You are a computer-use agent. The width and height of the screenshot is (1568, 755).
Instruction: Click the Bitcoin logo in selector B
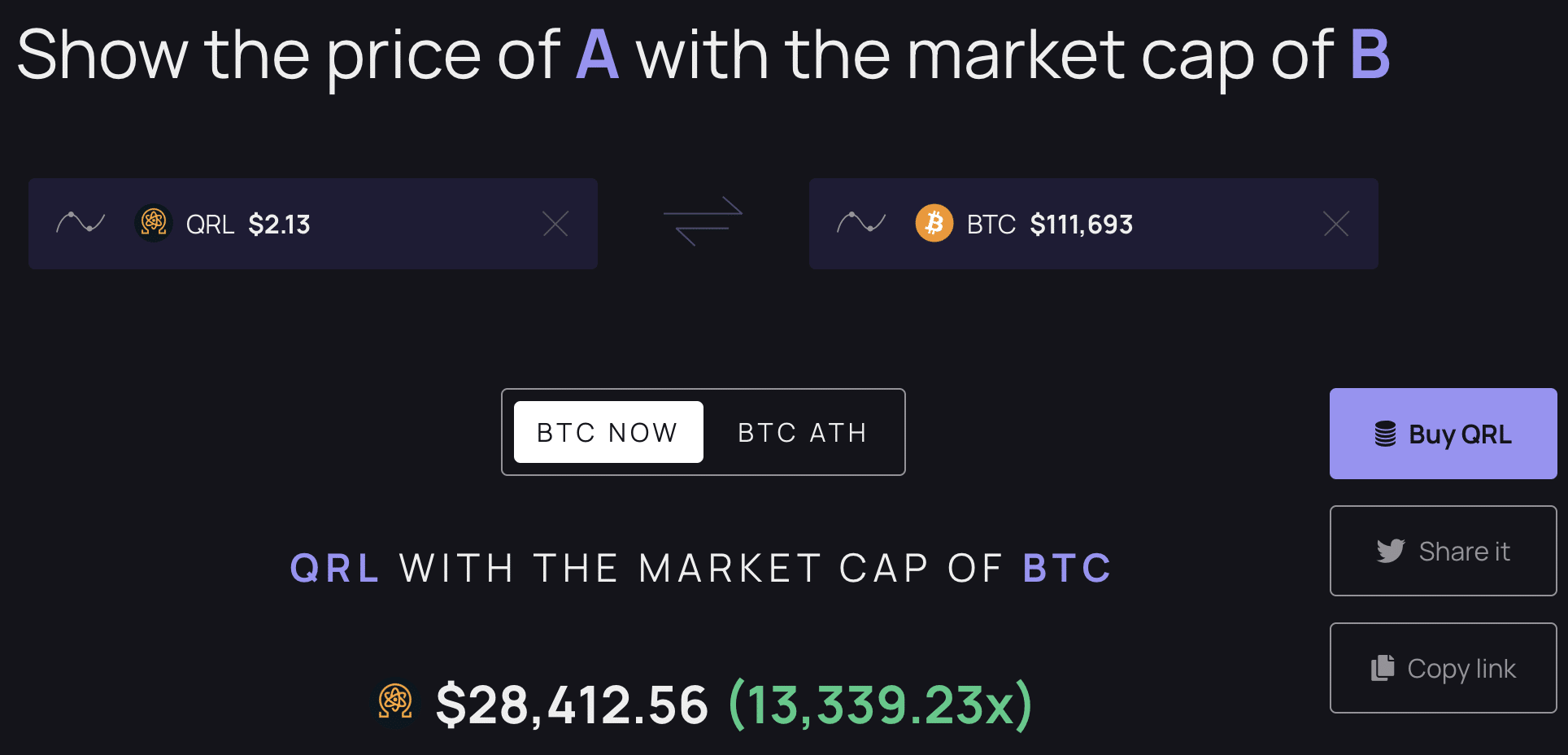coord(934,223)
